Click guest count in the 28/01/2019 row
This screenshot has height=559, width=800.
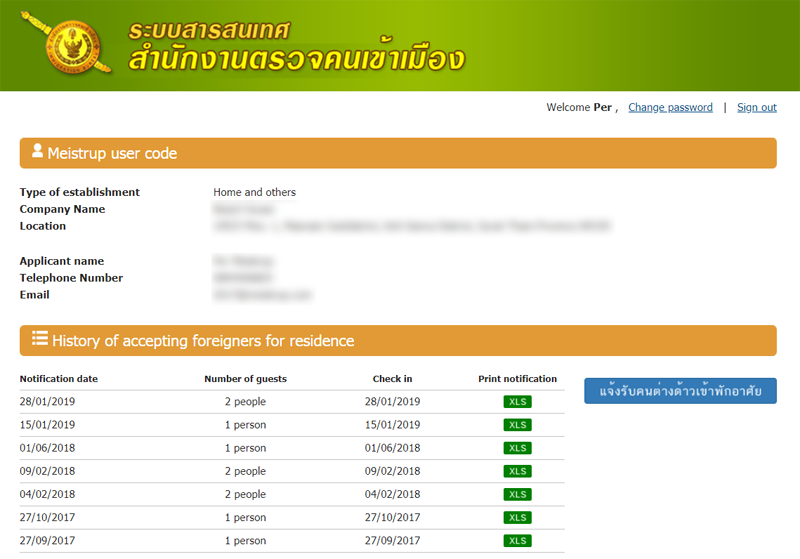tap(245, 401)
